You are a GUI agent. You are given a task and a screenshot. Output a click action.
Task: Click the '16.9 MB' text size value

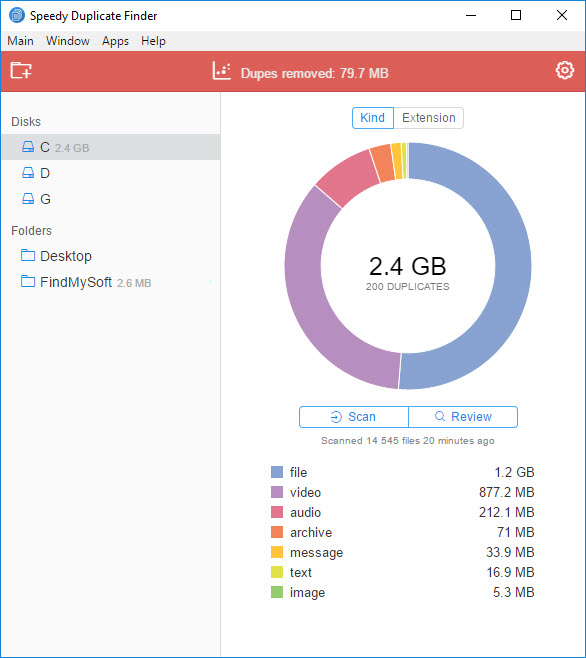pos(510,572)
